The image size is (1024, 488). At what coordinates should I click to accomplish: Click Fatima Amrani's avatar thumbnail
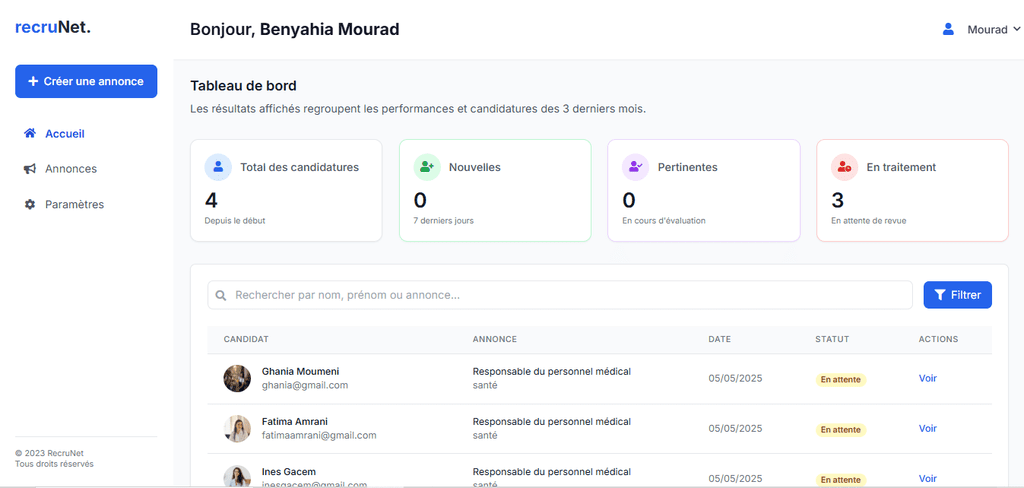[x=237, y=429]
